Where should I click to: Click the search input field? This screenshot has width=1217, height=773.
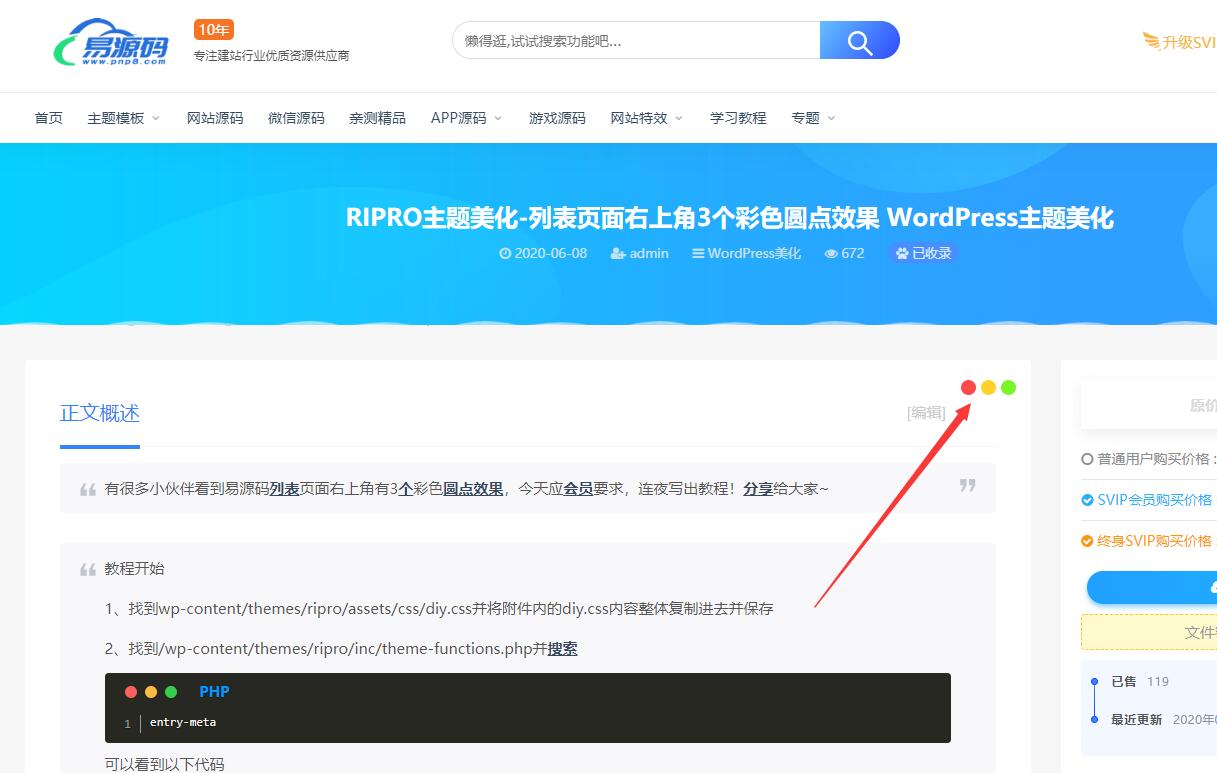(x=637, y=41)
